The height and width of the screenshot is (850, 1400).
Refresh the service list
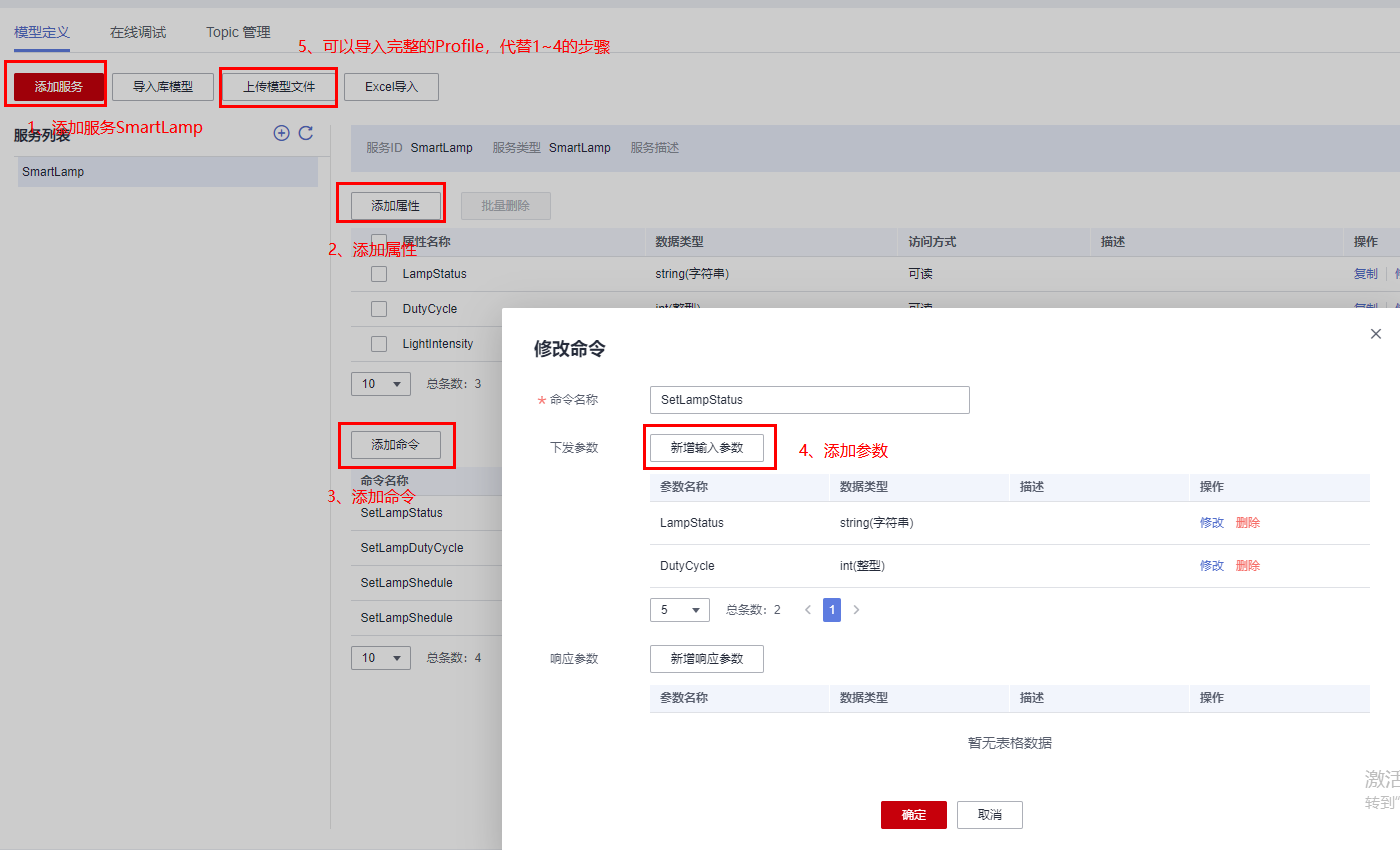pos(306,133)
